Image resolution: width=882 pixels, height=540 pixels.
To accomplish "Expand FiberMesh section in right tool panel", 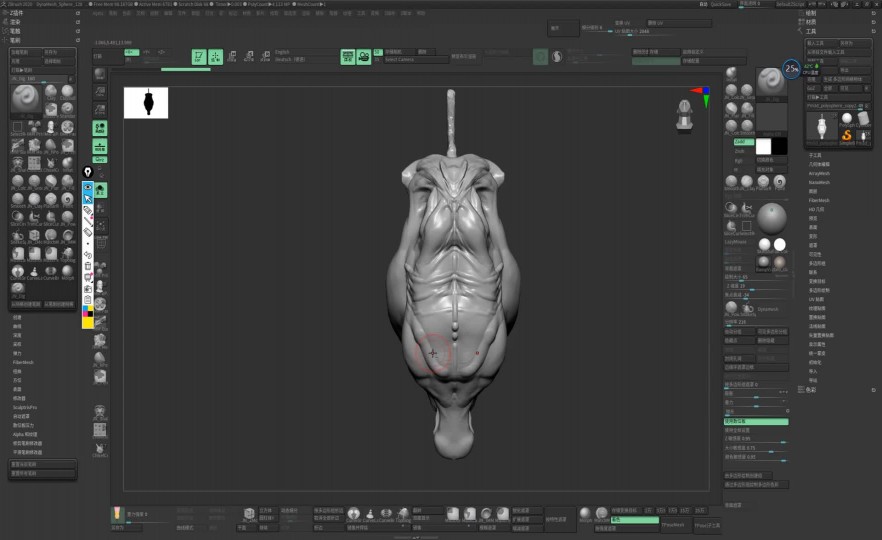I will click(x=819, y=200).
